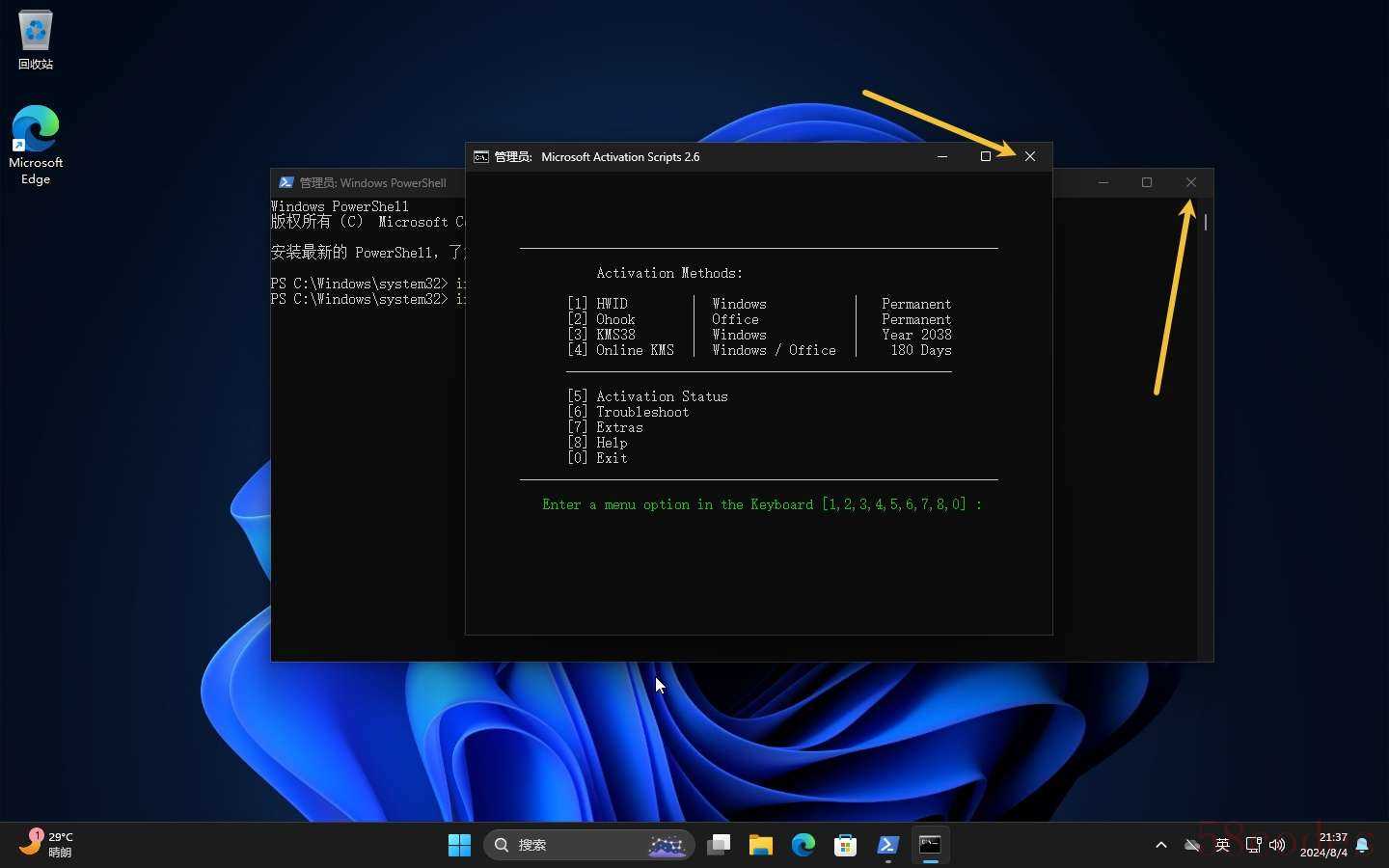Click '180 Days' in Online KMS row
Viewport: 1389px width, 868px height.
[x=921, y=350]
